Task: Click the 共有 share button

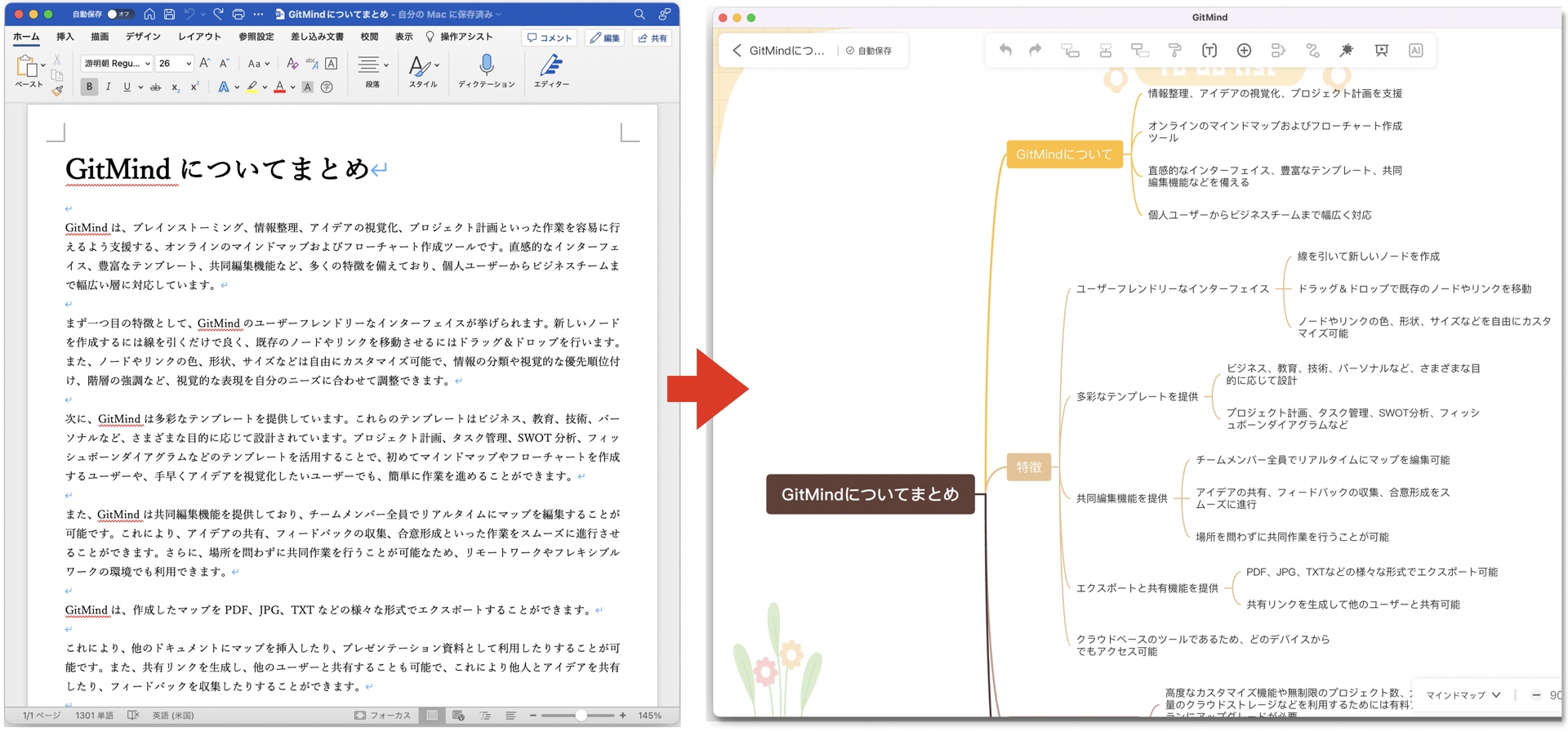Action: [653, 38]
